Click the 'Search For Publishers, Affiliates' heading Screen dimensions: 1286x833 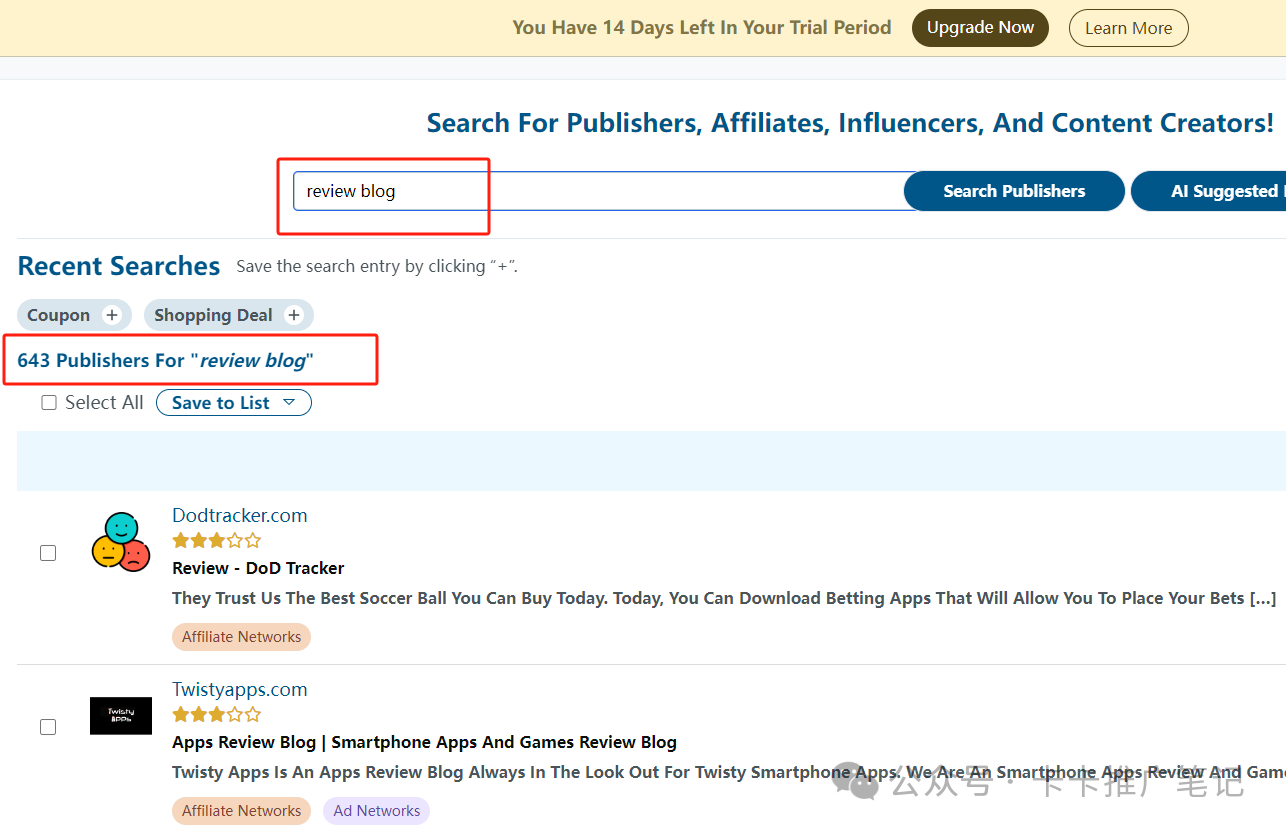[x=851, y=123]
